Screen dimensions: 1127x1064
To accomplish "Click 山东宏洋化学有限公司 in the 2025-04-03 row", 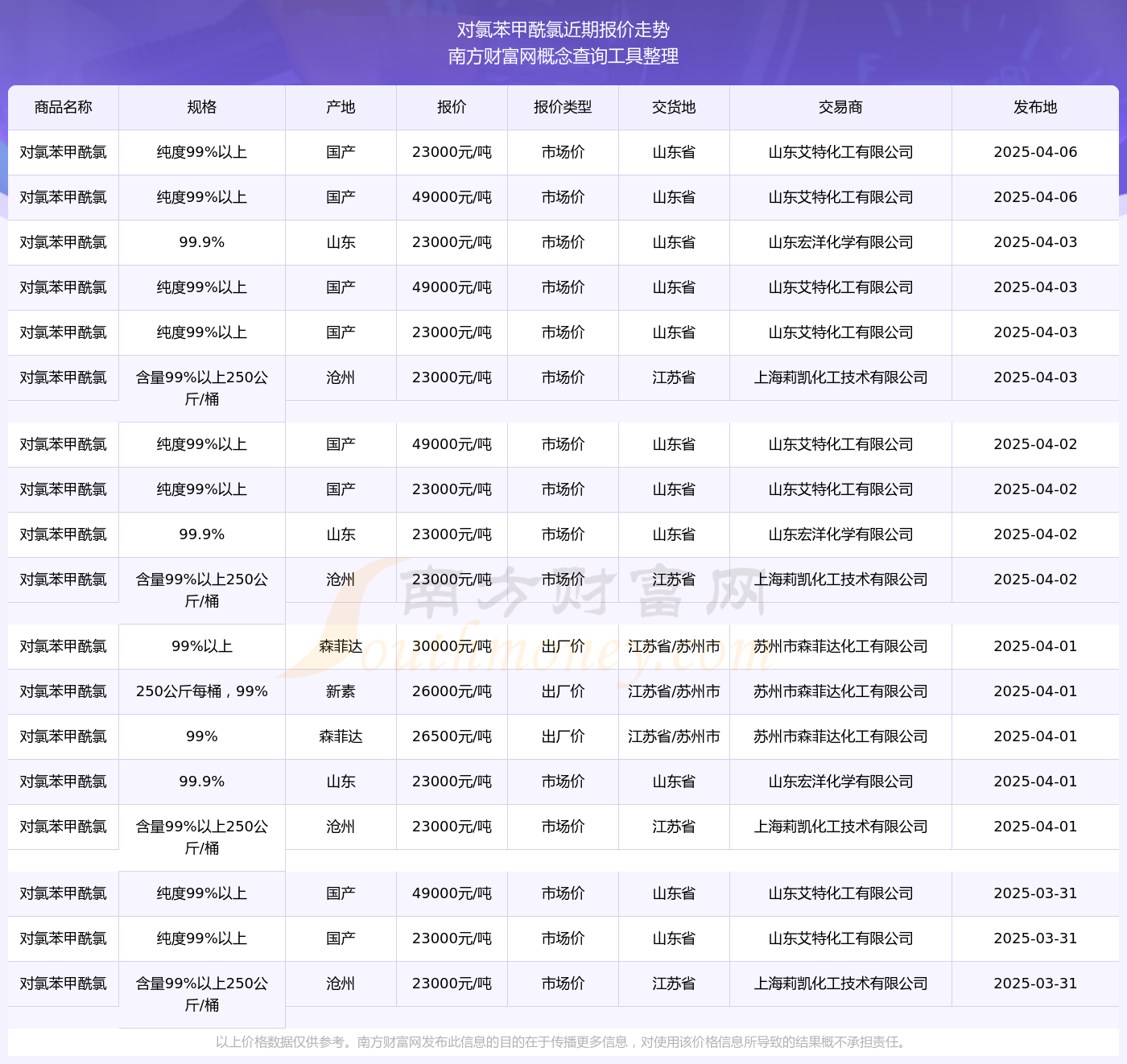I will 840,242.
